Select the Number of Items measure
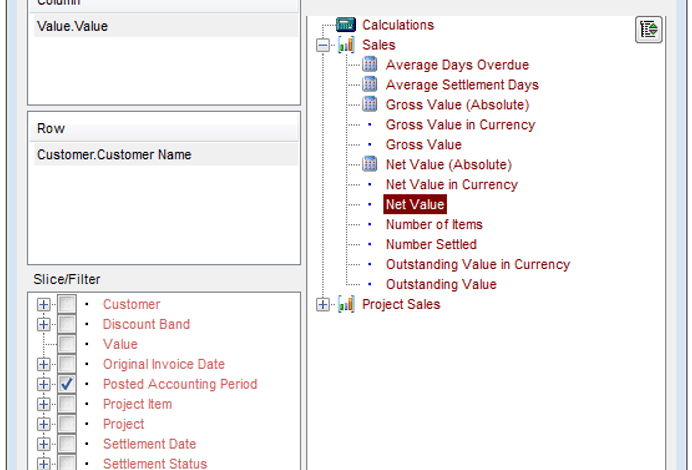Image resolution: width=692 pixels, height=470 pixels. click(434, 225)
